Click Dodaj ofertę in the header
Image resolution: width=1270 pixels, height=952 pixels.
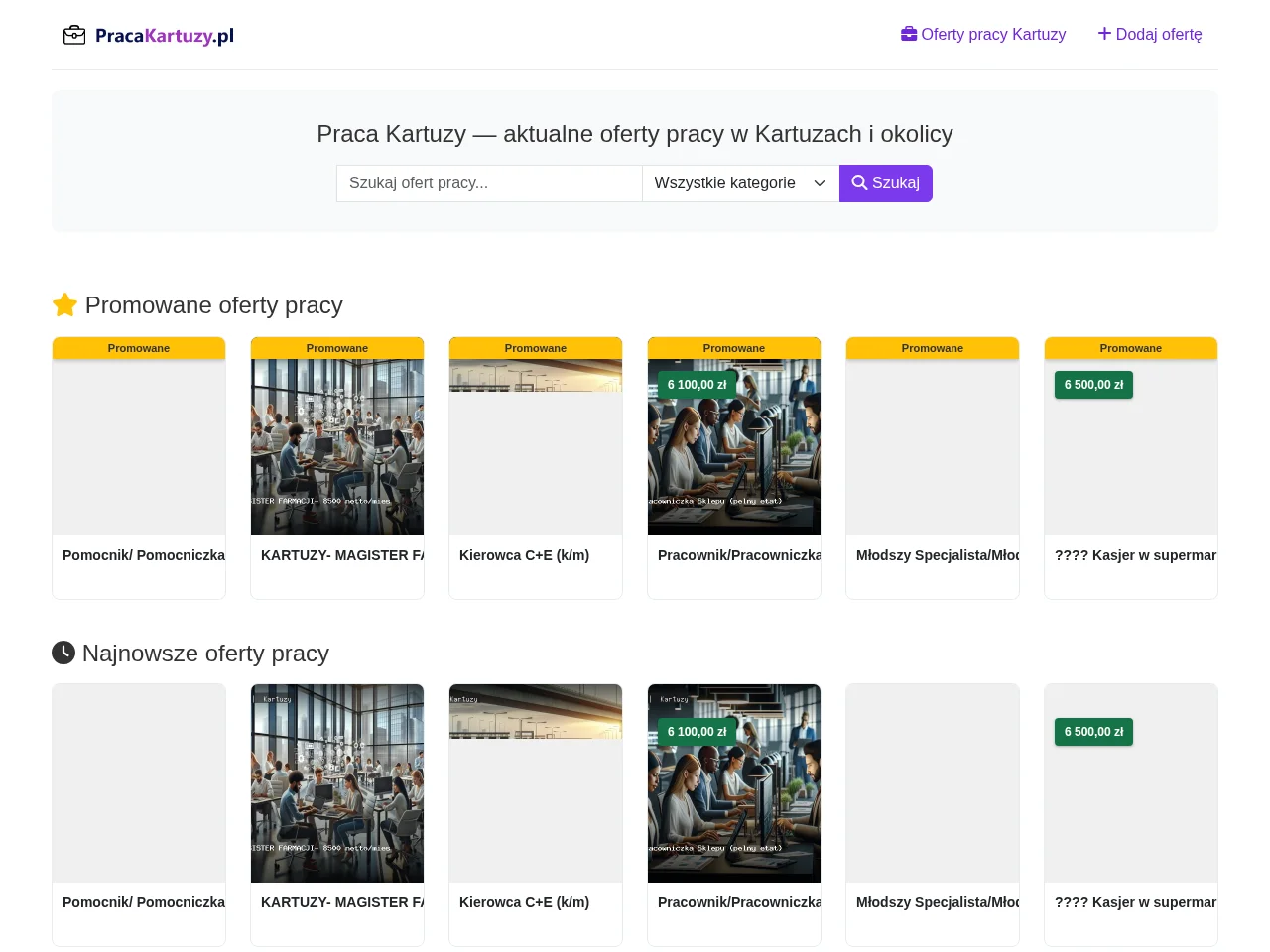(x=1150, y=34)
